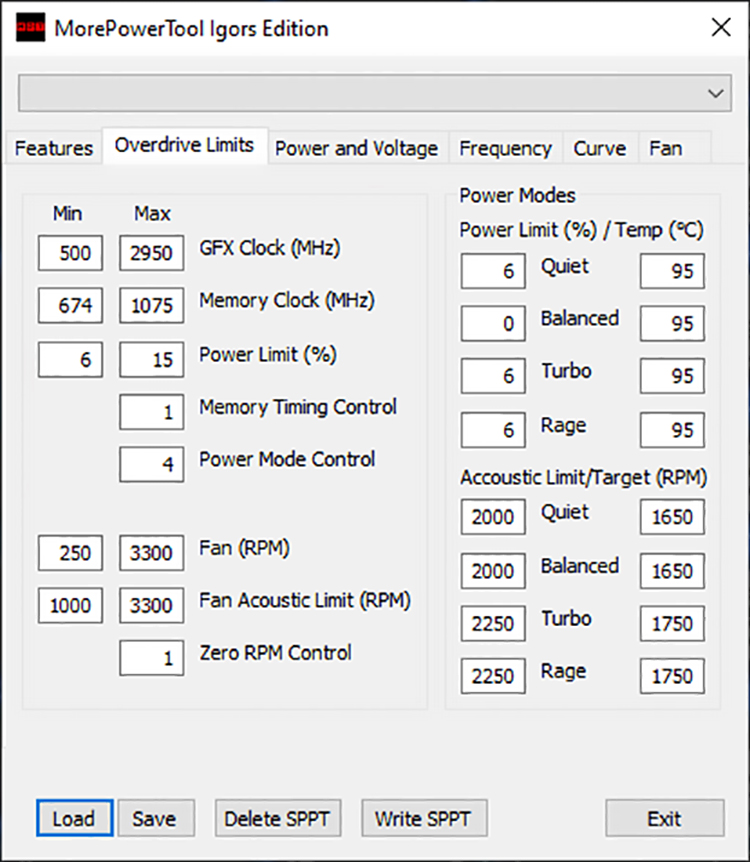Screen dimensions: 750x862
Task: Click the Zero RPM Control label
Action: click(x=275, y=653)
